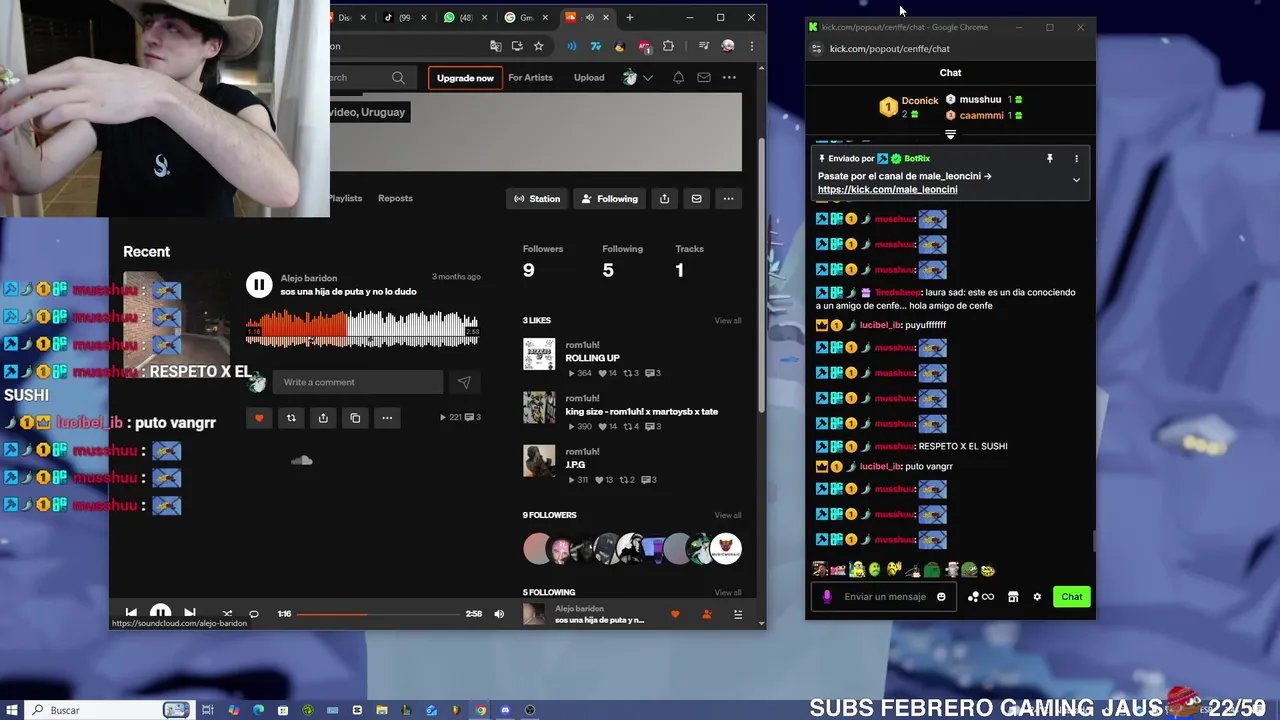Image resolution: width=1280 pixels, height=720 pixels.
Task: Toggle follow artist in the bottom player bar
Action: pyautogui.click(x=707, y=614)
